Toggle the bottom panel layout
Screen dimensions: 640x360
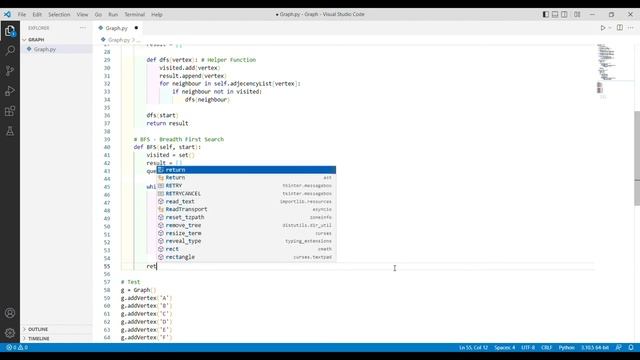click(555, 14)
